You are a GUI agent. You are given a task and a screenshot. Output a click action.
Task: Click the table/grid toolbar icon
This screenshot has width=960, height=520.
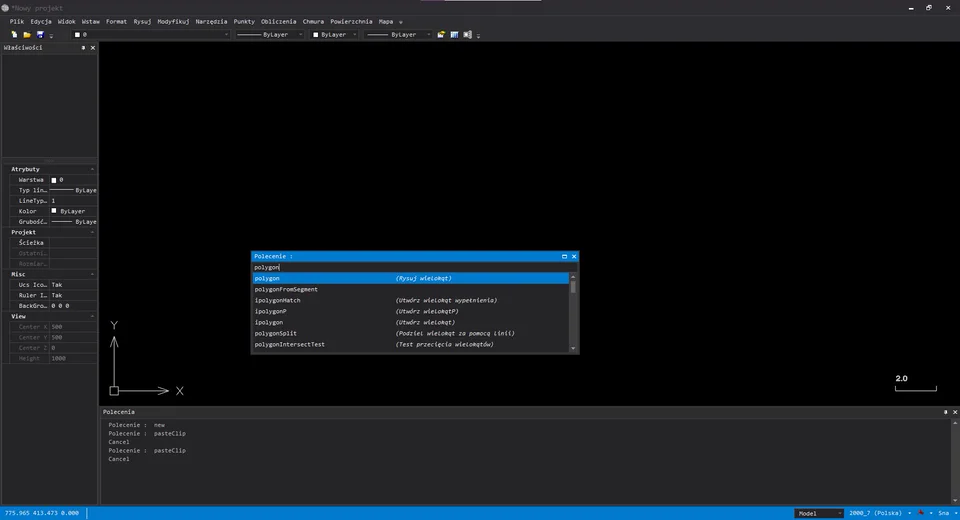coord(454,35)
